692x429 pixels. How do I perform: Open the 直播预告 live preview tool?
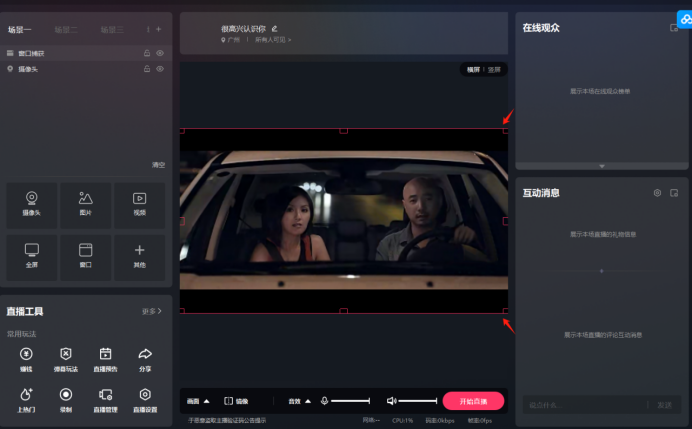point(105,359)
